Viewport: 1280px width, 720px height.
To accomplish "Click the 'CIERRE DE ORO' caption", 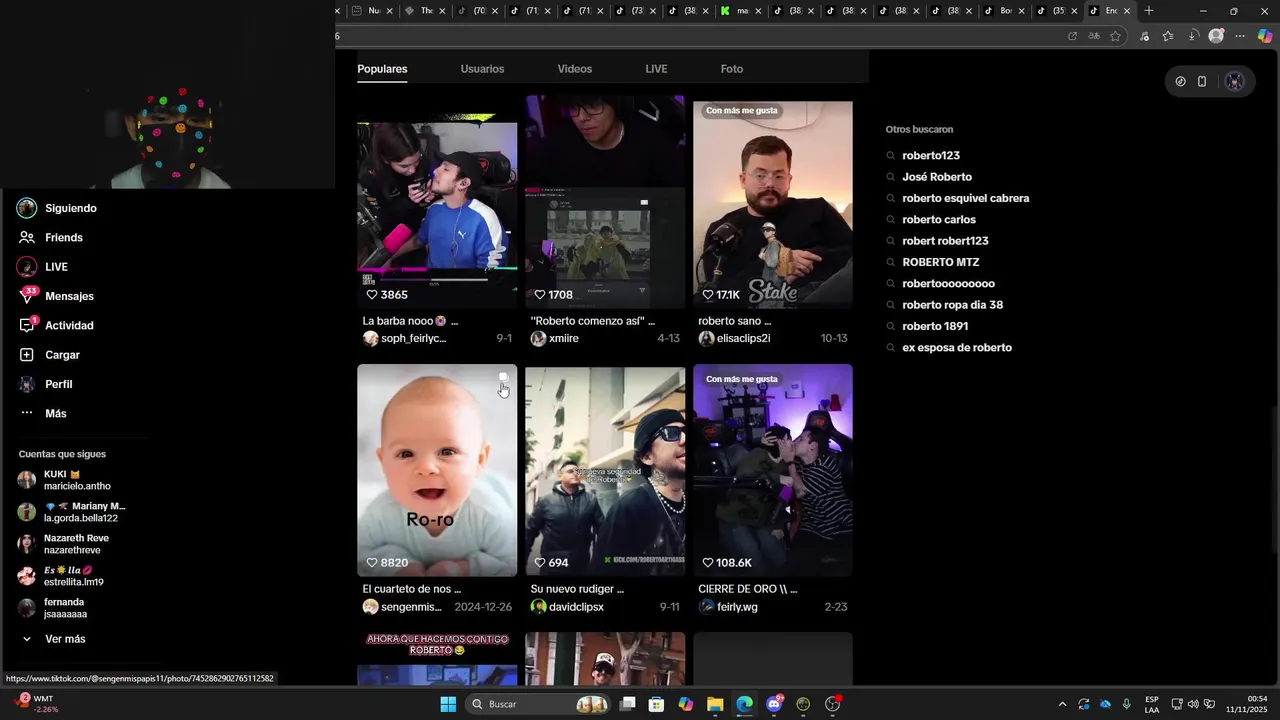I will (x=747, y=589).
